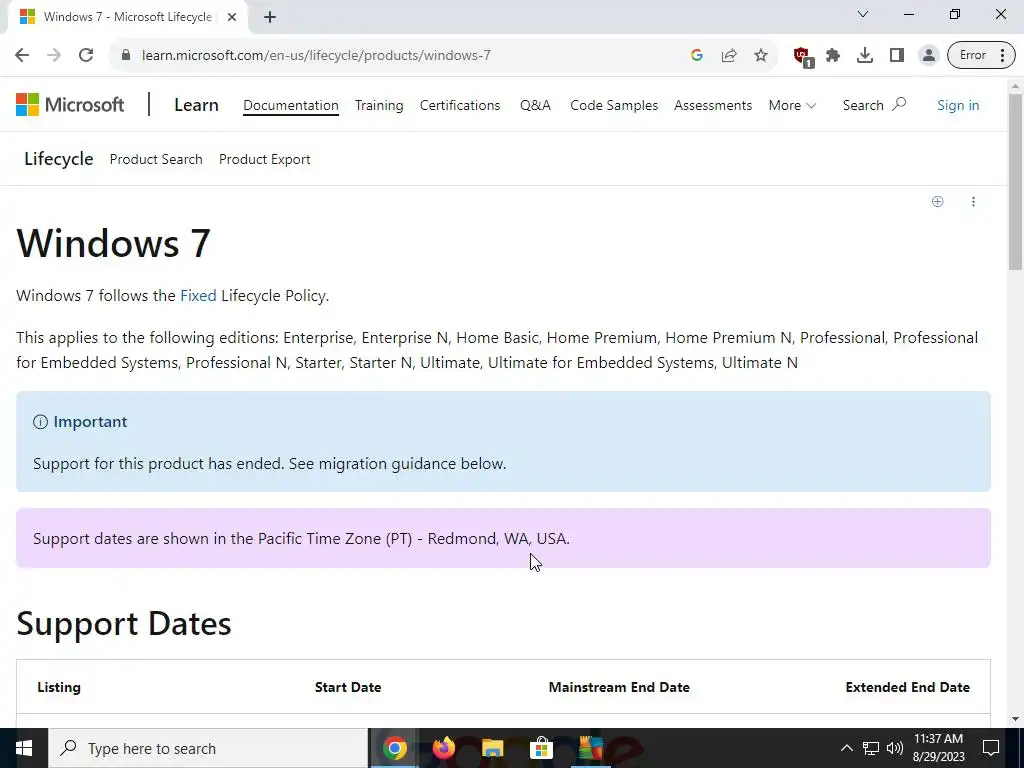The width and height of the screenshot is (1024, 768).
Task: Bookmark this page with star icon
Action: click(x=761, y=56)
